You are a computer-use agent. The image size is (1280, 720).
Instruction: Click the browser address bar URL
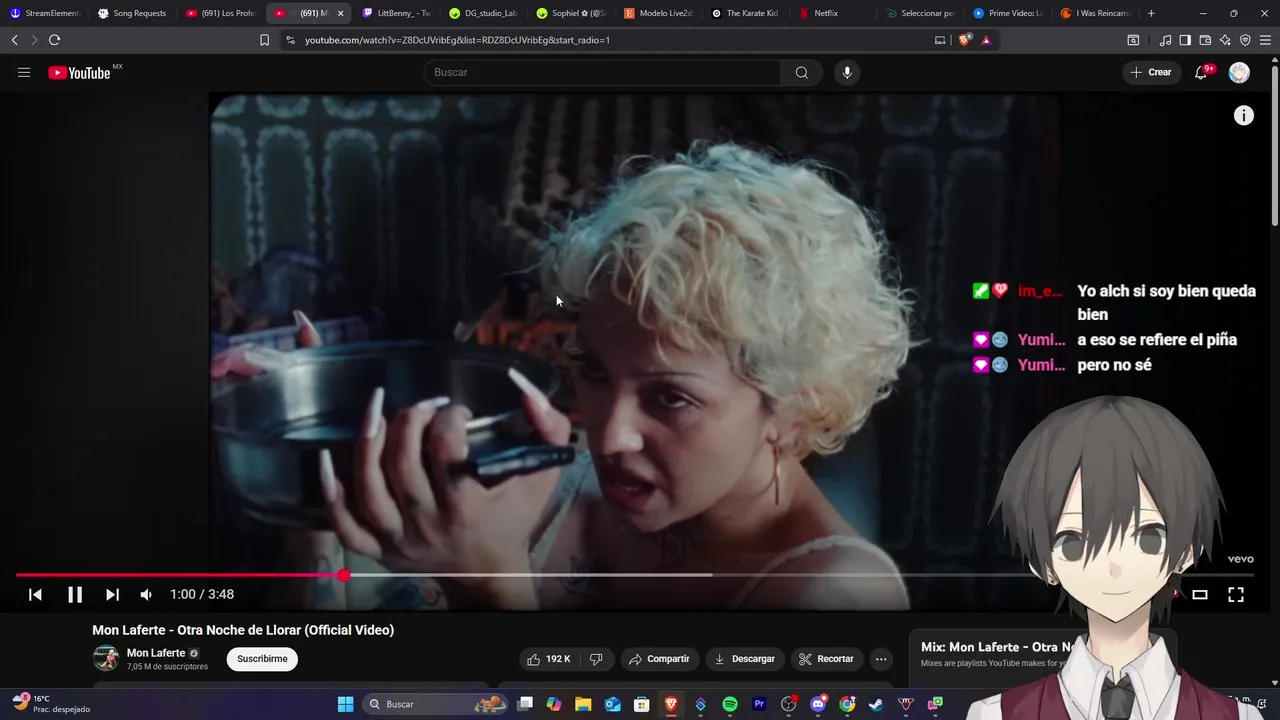(x=457, y=40)
